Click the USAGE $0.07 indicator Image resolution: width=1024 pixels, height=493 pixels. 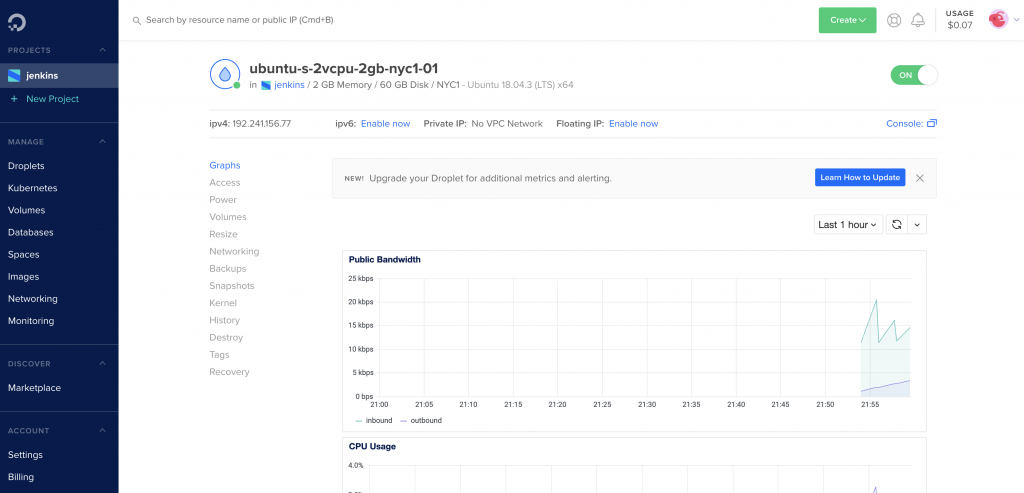click(959, 20)
